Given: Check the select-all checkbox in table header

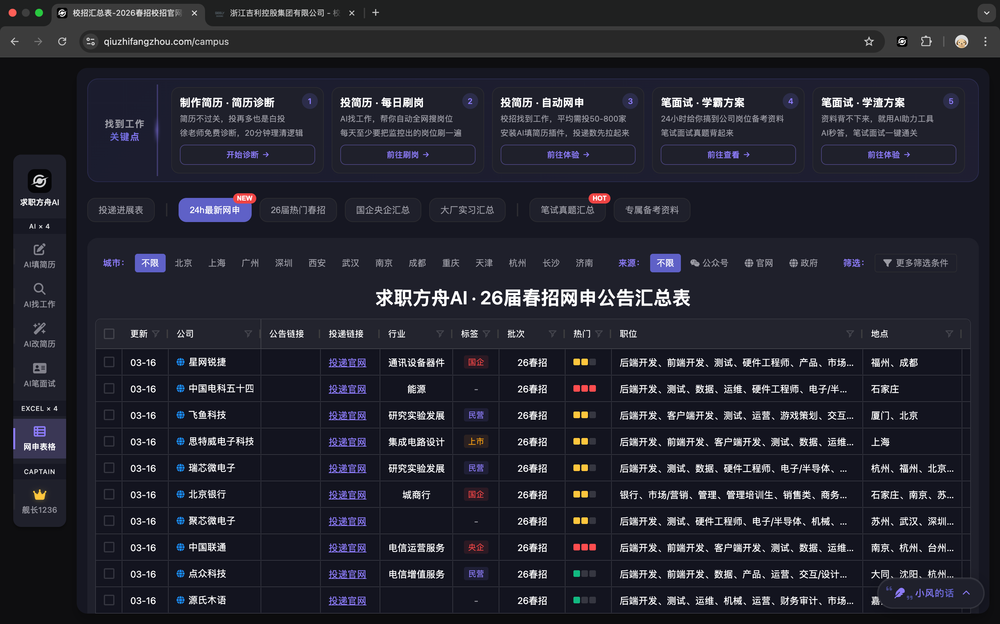Looking at the screenshot, I should 109,334.
